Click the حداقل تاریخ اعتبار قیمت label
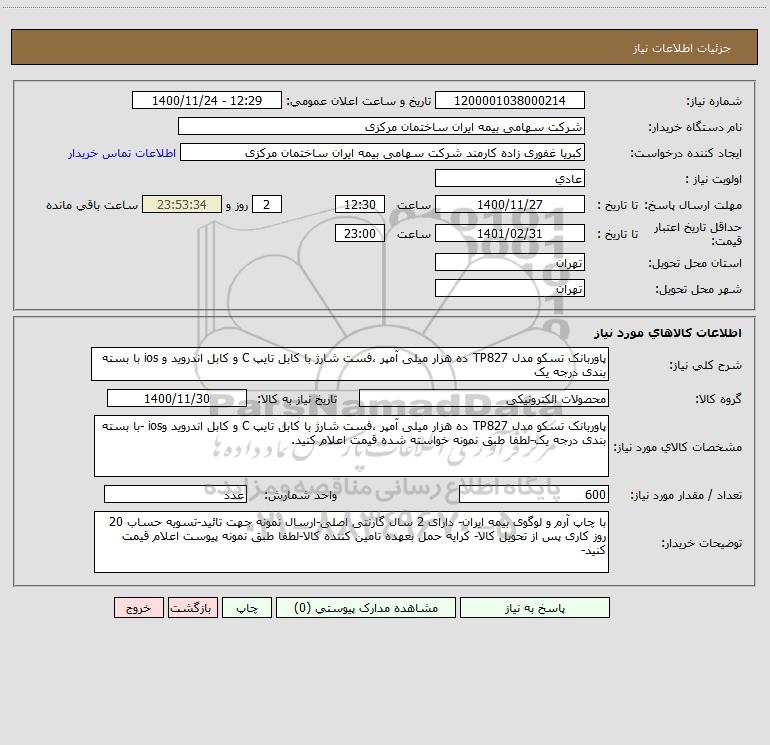This screenshot has height=745, width=770. 698,234
